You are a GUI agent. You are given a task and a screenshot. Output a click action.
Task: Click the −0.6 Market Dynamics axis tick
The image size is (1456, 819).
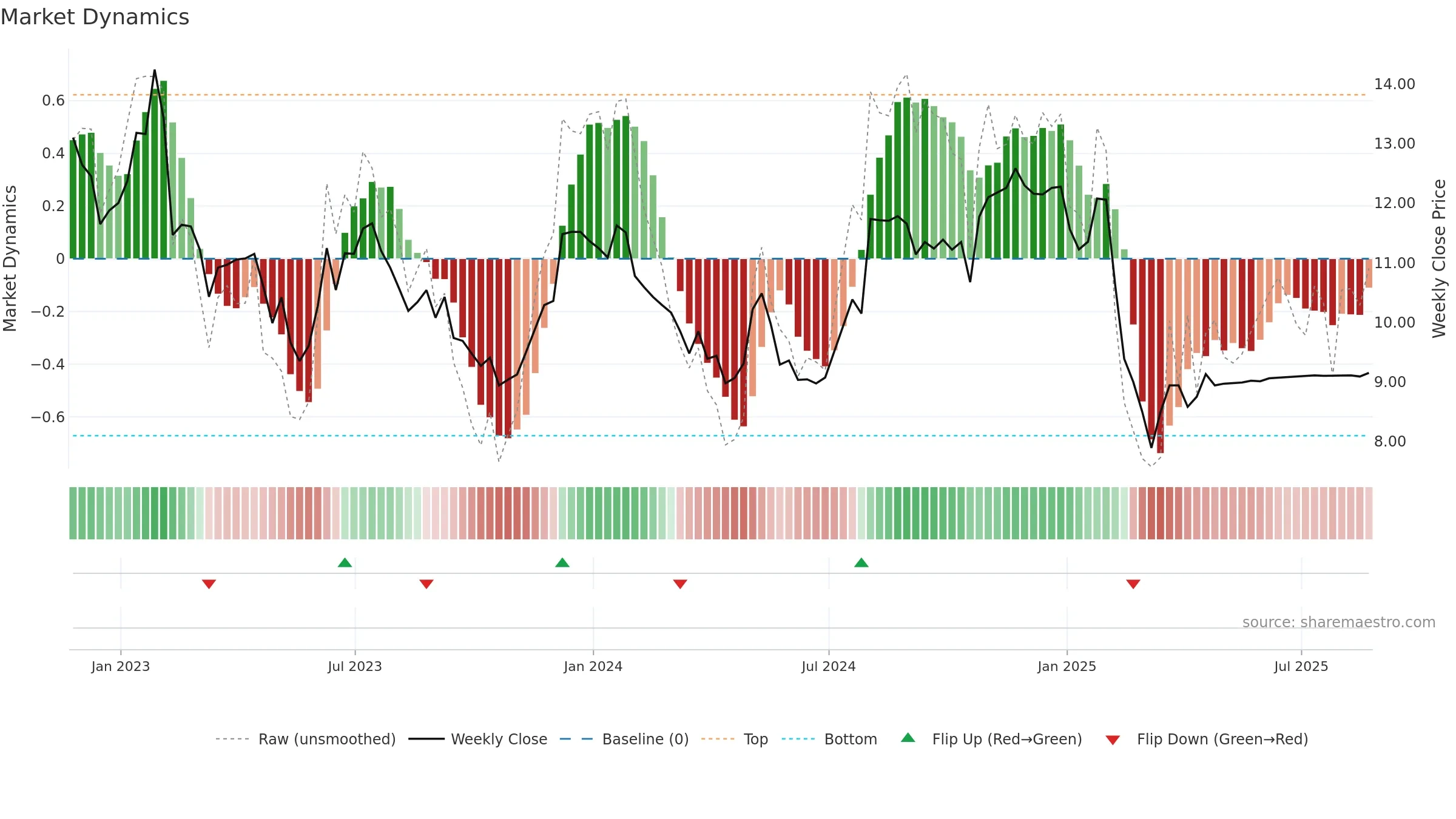pyautogui.click(x=48, y=417)
